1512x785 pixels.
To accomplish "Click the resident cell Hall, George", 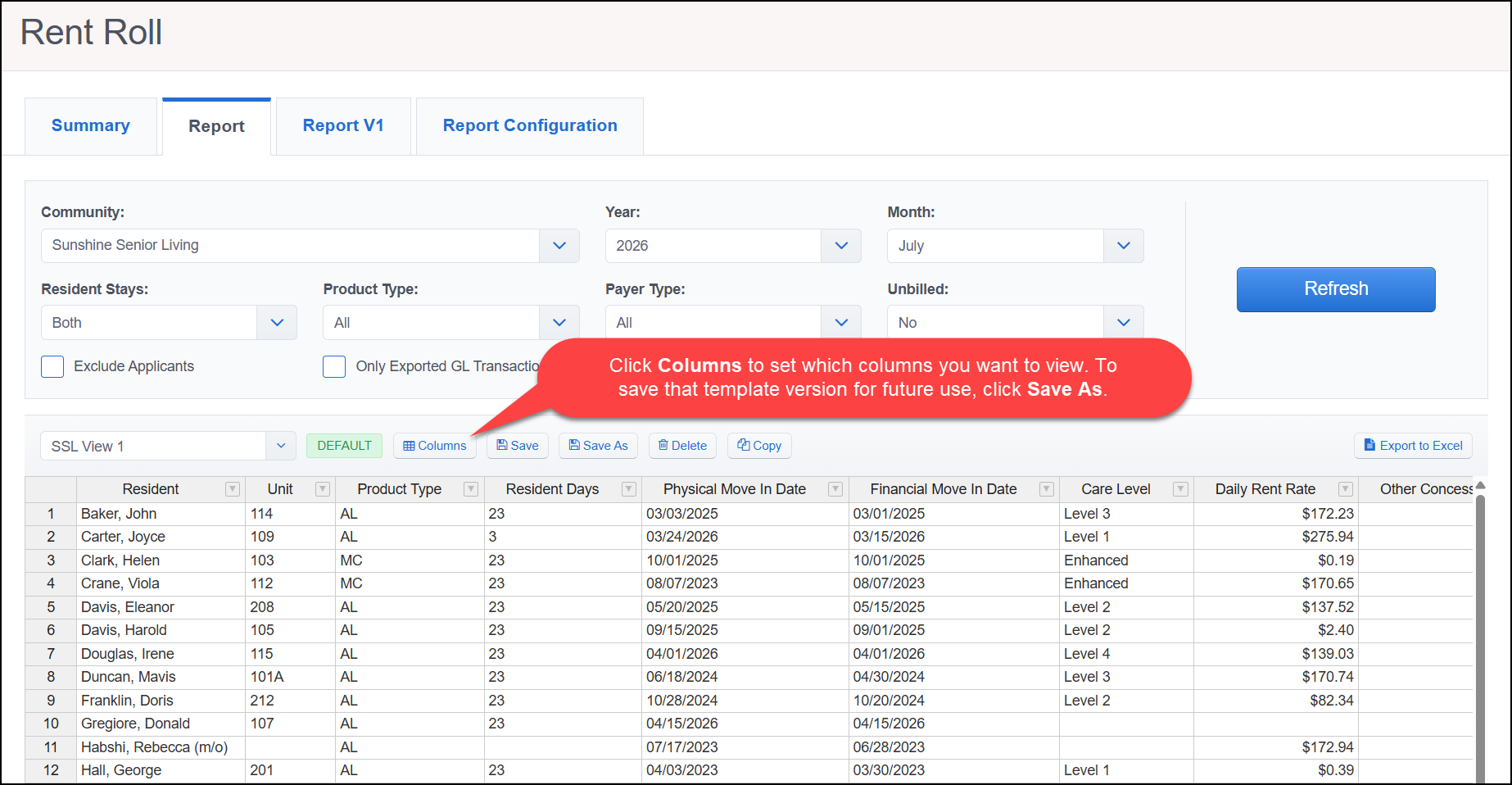I will (x=161, y=770).
